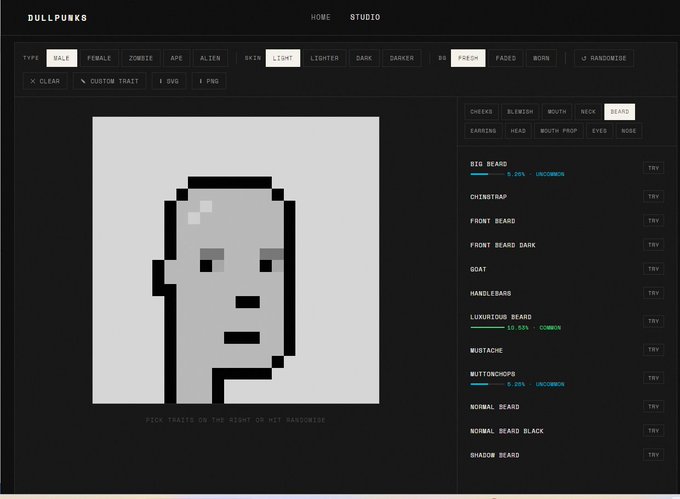680x499 pixels.
Task: Set background to FADED
Action: pyautogui.click(x=506, y=58)
